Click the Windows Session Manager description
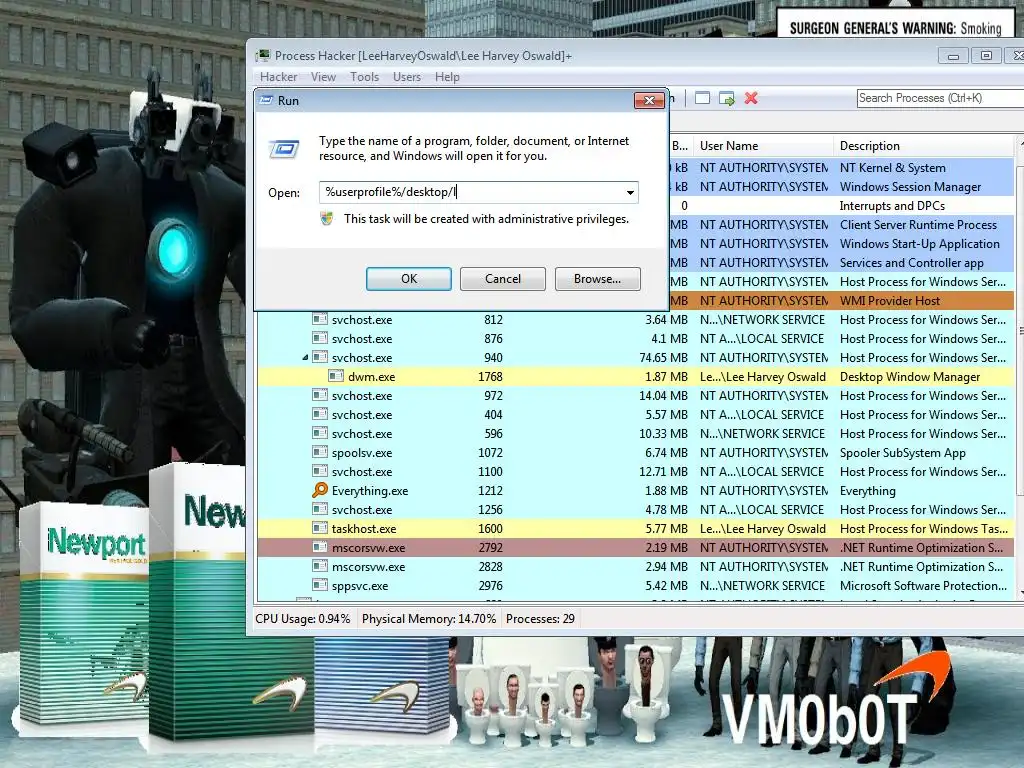 [910, 186]
